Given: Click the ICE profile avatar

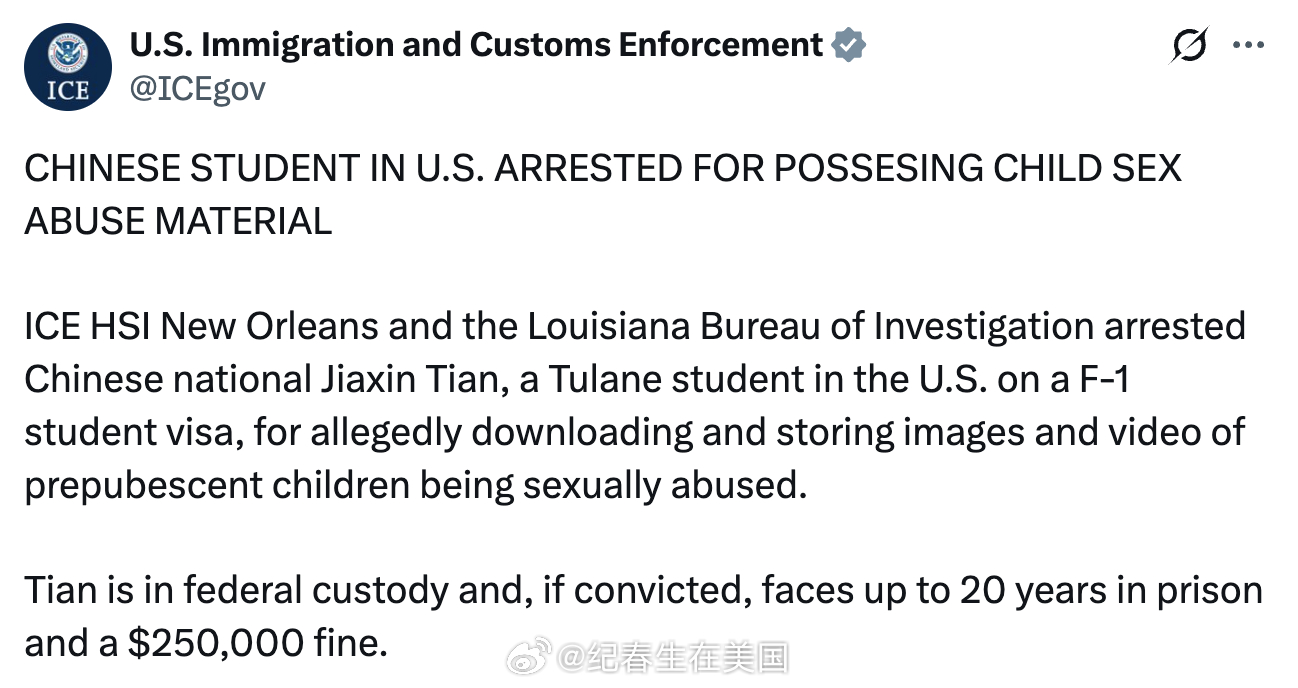Looking at the screenshot, I should pyautogui.click(x=67, y=67).
